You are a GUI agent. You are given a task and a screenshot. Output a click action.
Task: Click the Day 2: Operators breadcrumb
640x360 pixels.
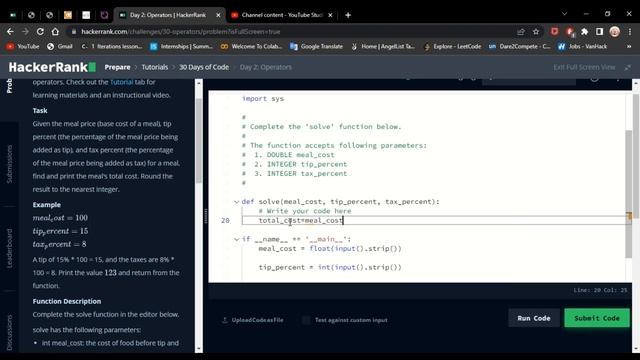coord(266,67)
